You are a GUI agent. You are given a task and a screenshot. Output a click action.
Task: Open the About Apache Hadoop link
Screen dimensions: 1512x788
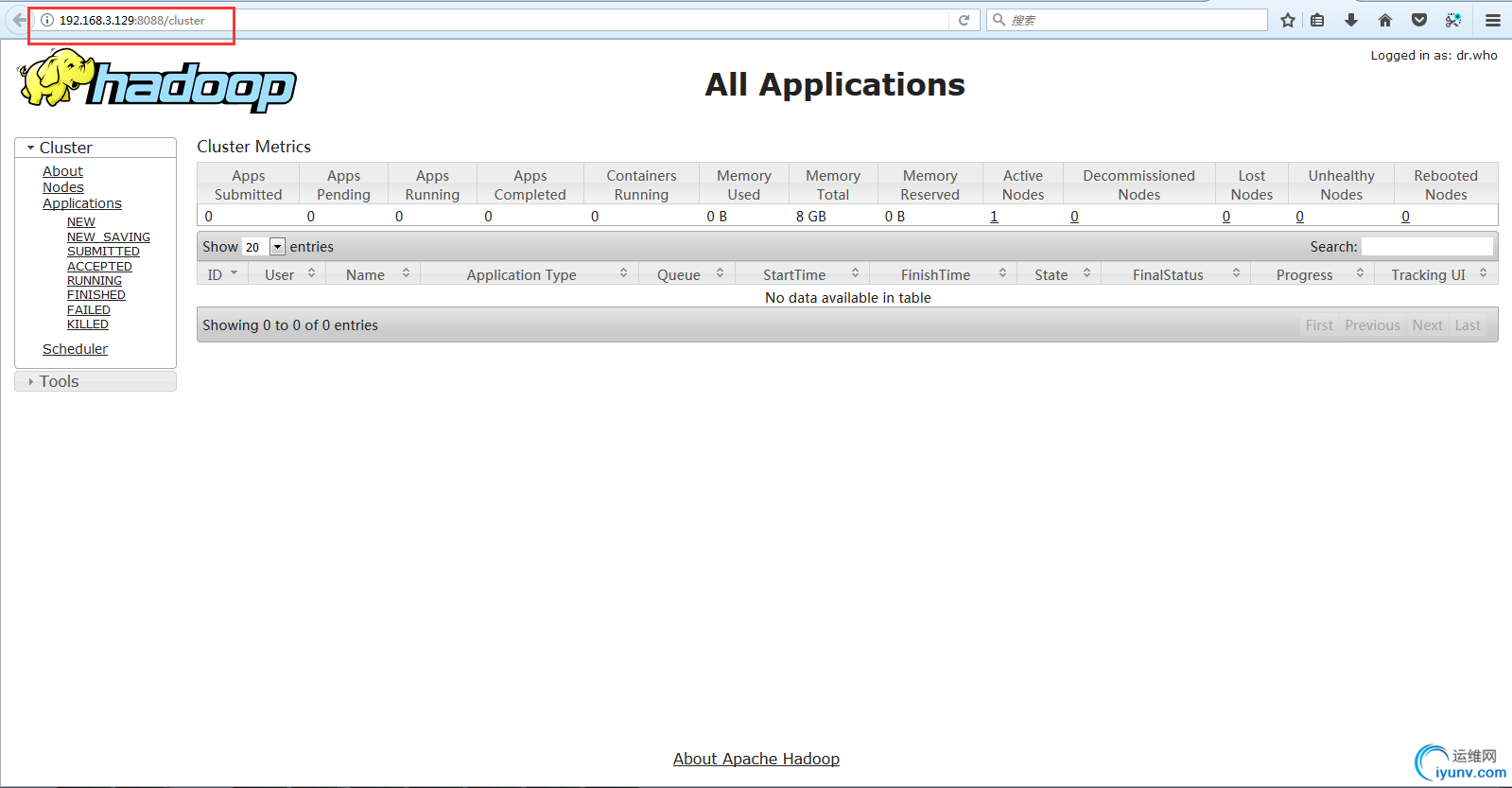click(756, 759)
